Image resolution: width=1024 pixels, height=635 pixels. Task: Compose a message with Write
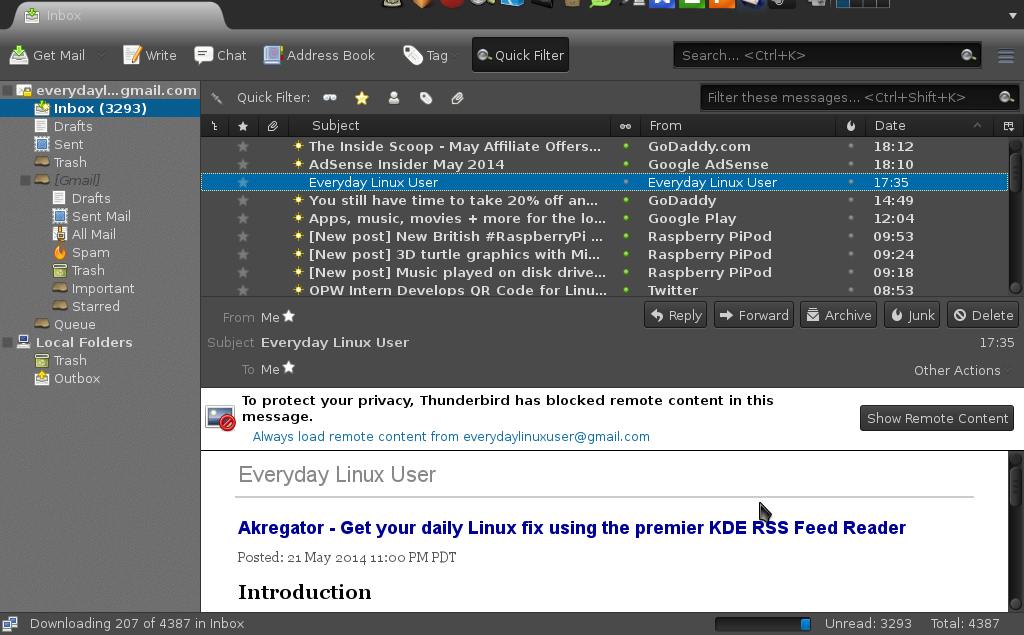[150, 55]
